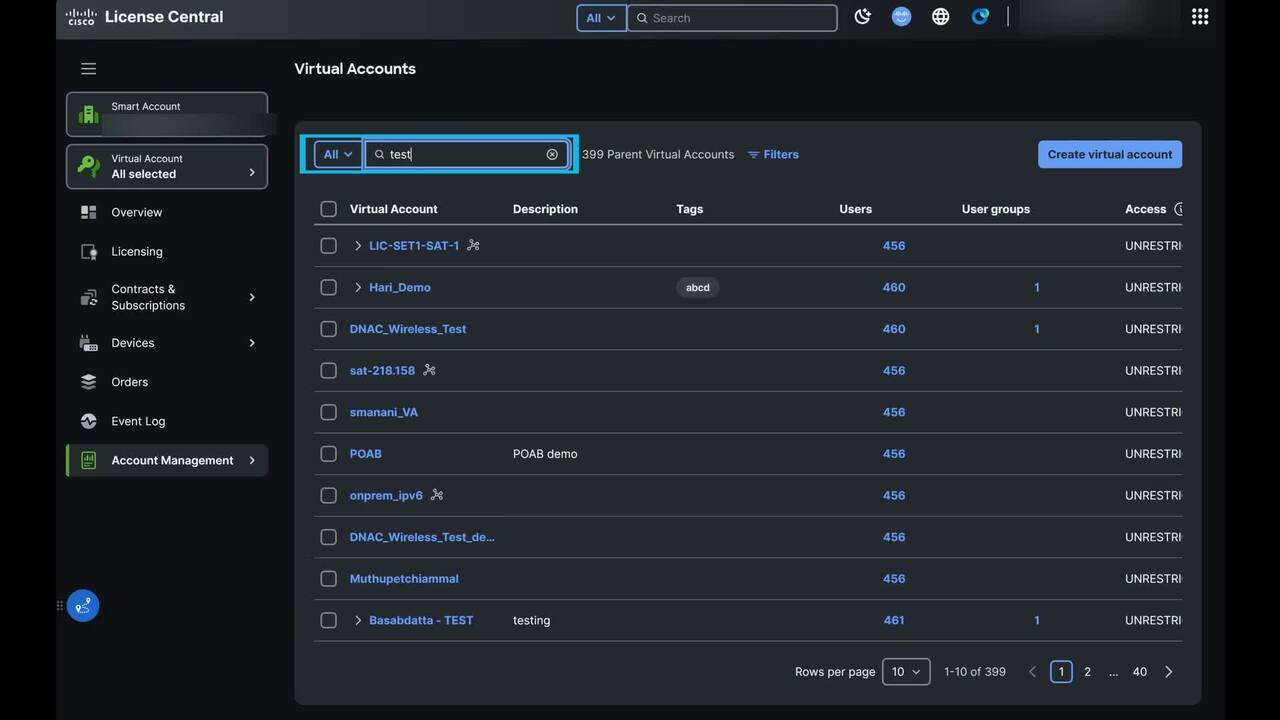Check the POAB row checkbox

328,454
